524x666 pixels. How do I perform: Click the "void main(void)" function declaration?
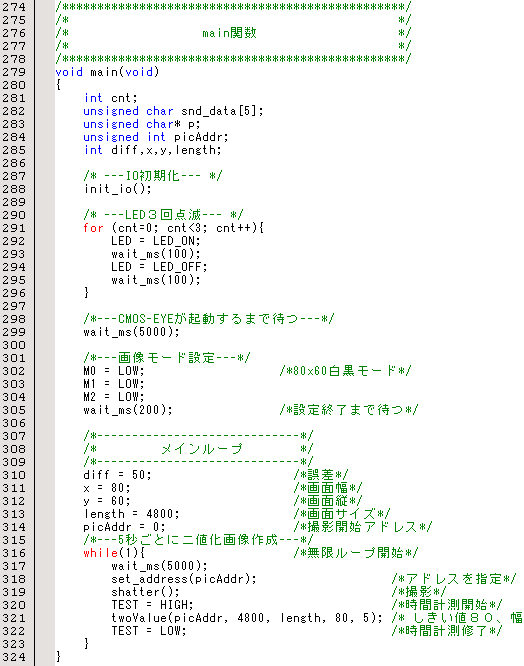(107, 72)
